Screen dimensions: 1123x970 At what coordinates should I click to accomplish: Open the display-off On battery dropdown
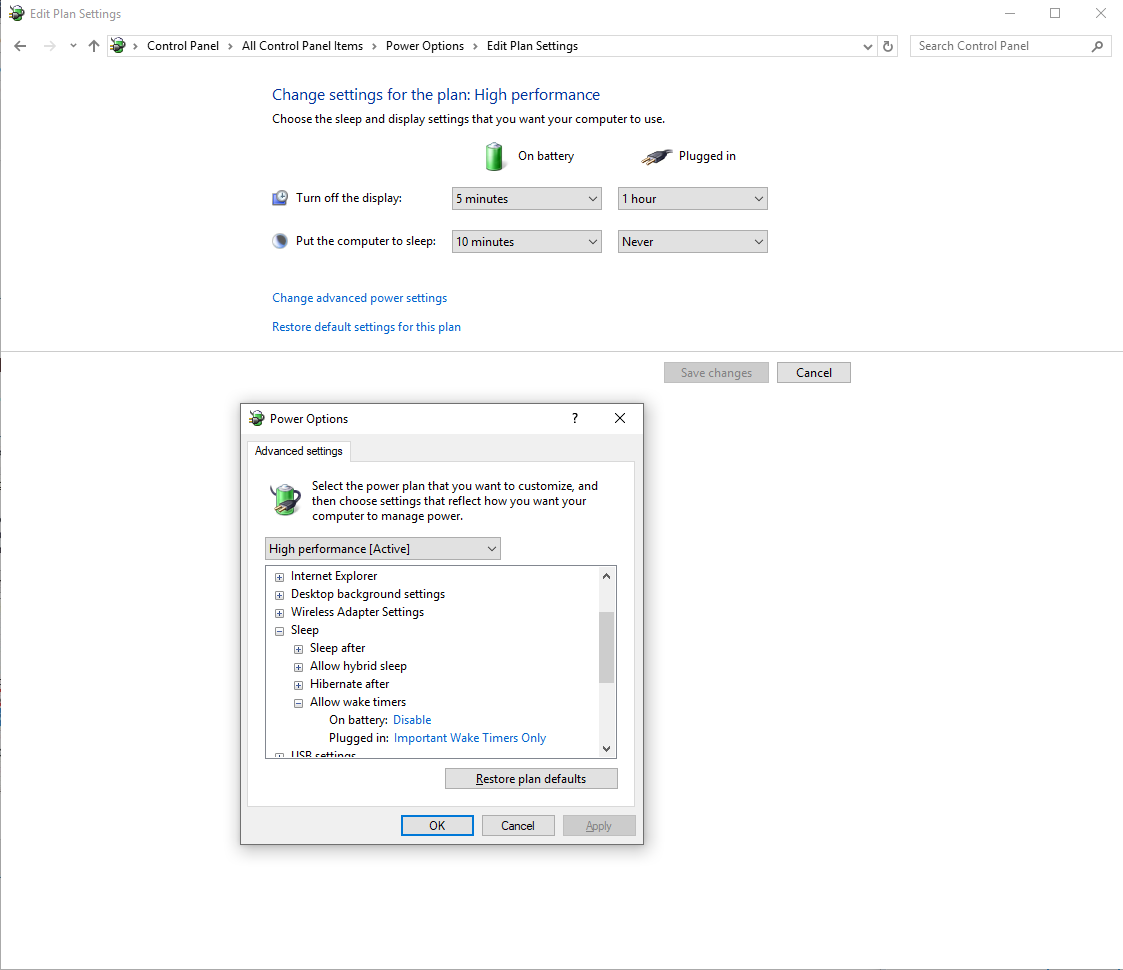point(526,199)
